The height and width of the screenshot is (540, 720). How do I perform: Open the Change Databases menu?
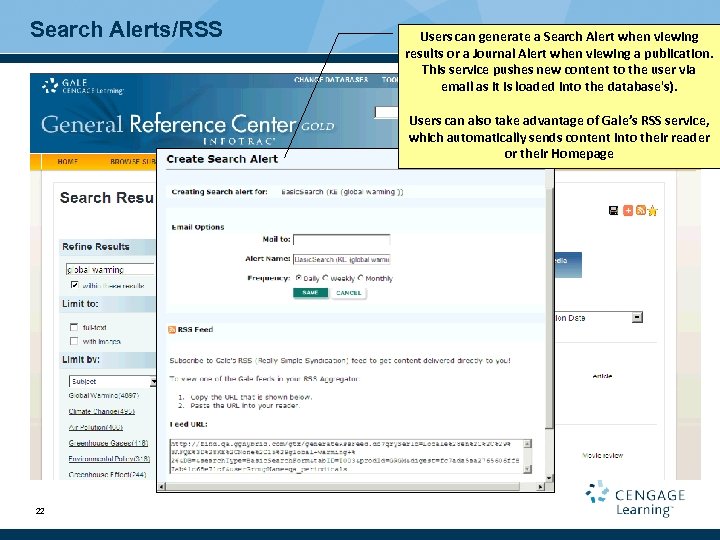tap(331, 79)
